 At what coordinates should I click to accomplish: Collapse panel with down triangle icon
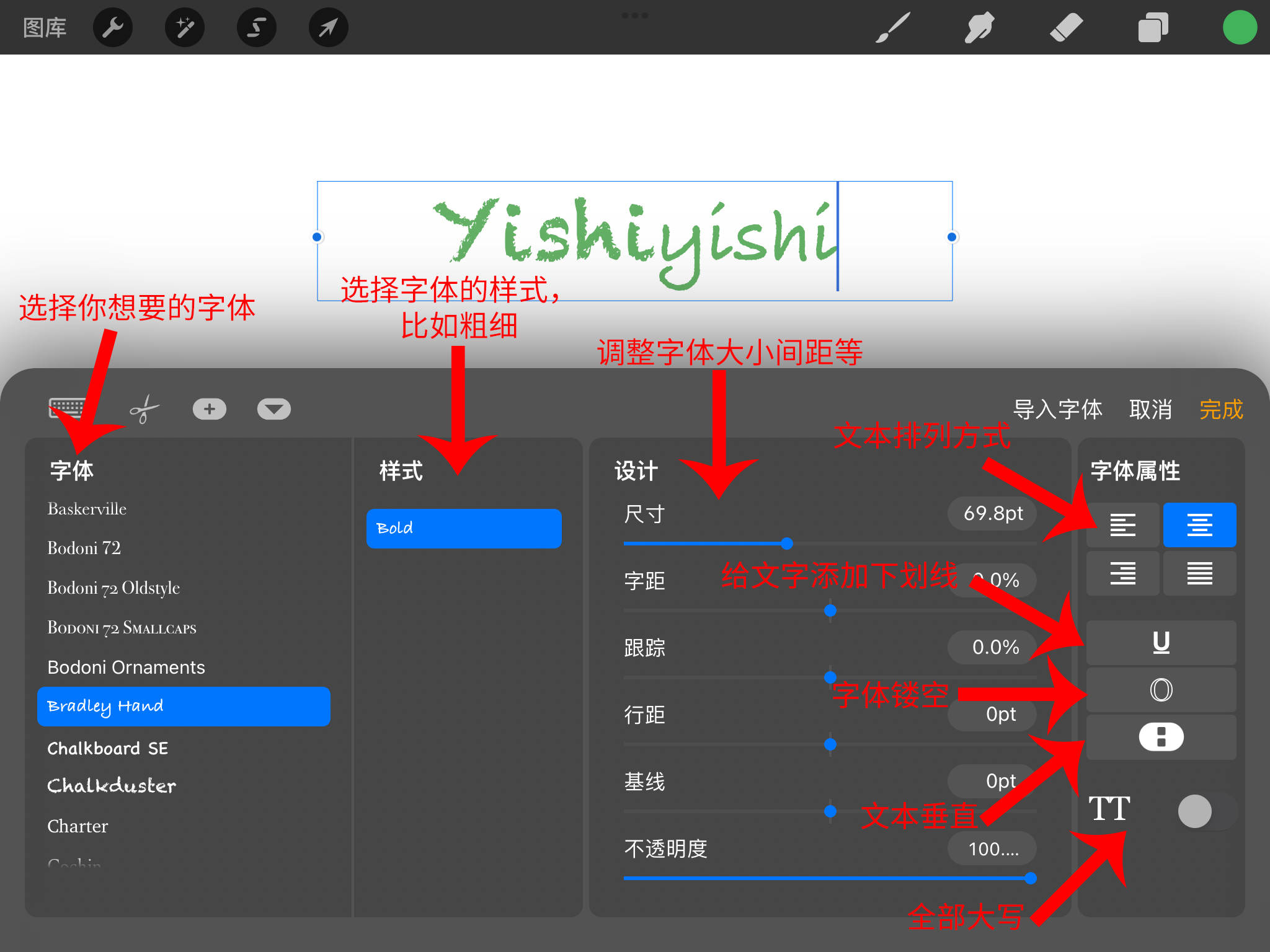tap(274, 409)
